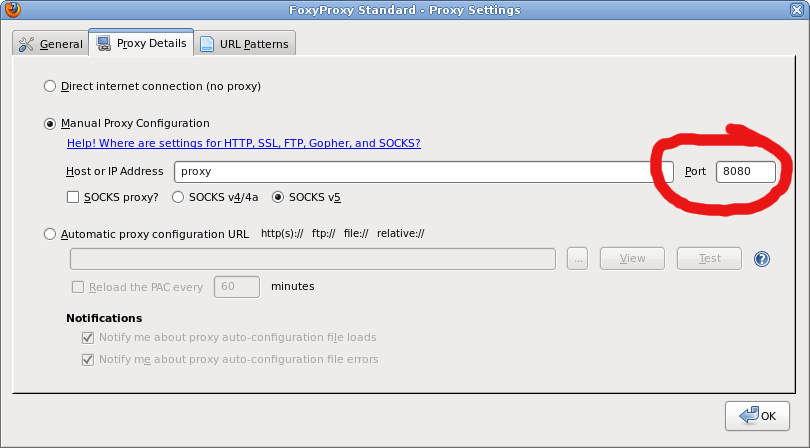Close the Proxy Settings window

797,10
